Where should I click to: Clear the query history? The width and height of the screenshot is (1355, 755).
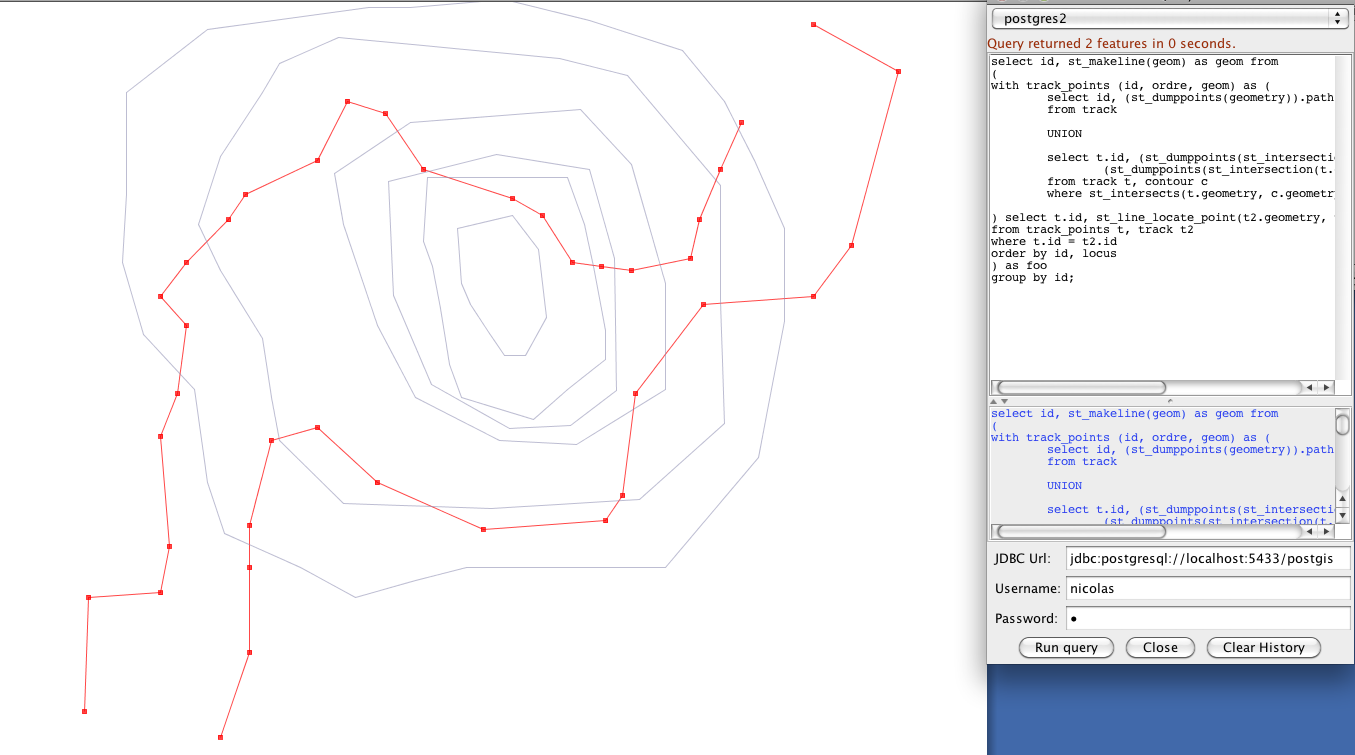(1263, 647)
